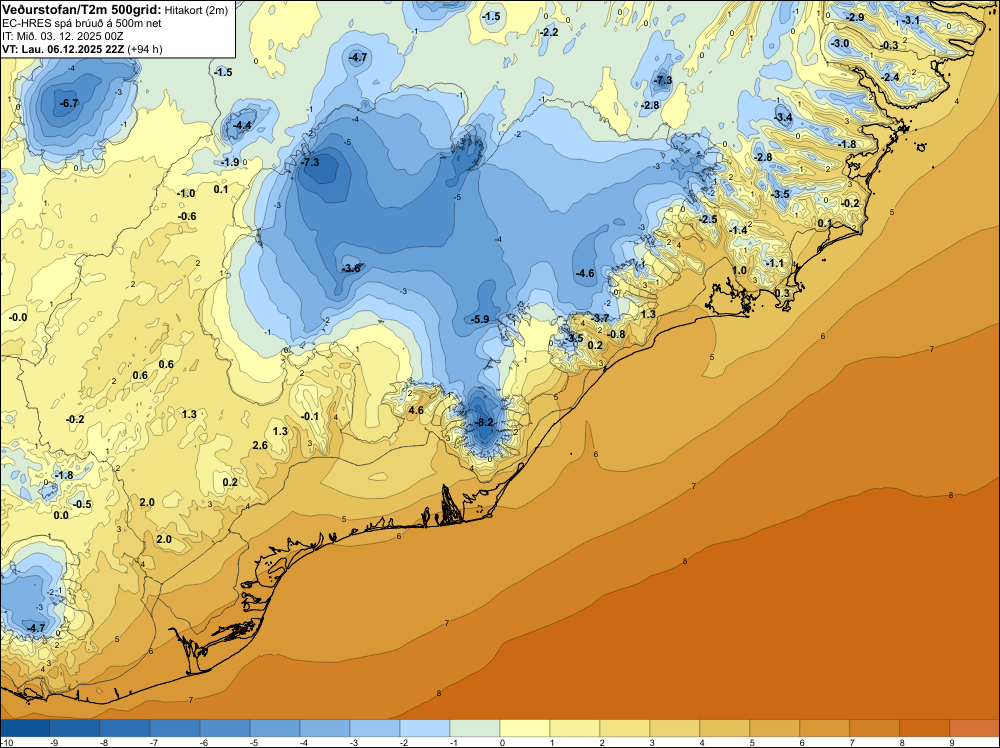Click legend color band between 6 and 7

825,728
